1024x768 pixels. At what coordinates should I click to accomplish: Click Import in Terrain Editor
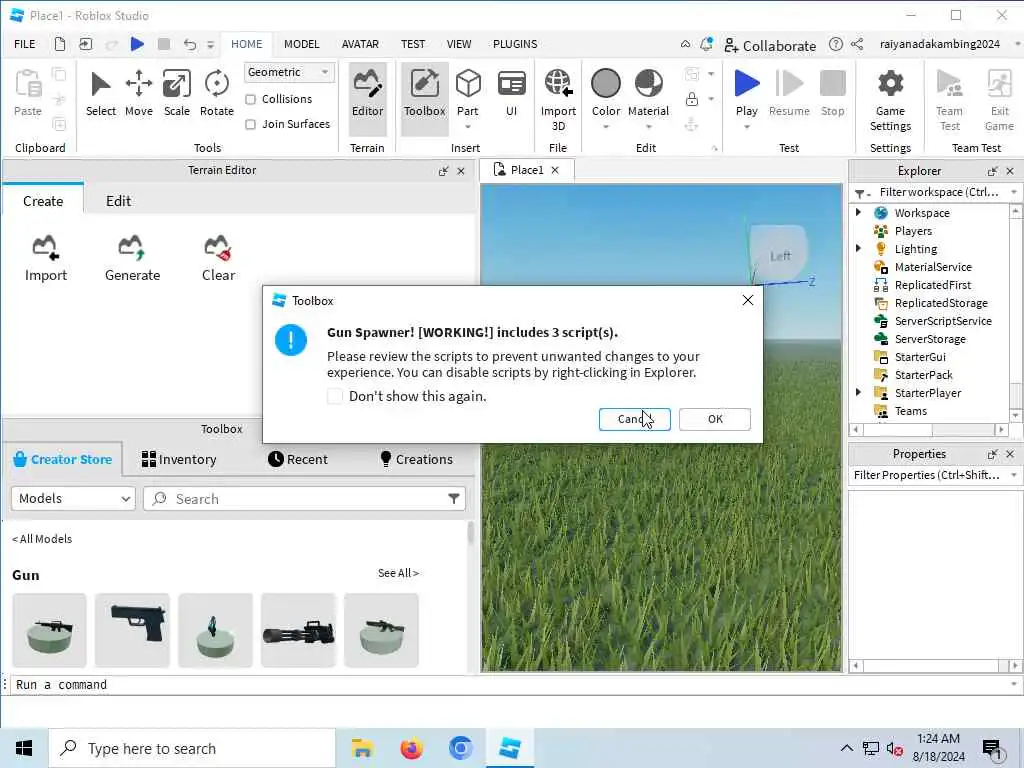click(46, 259)
